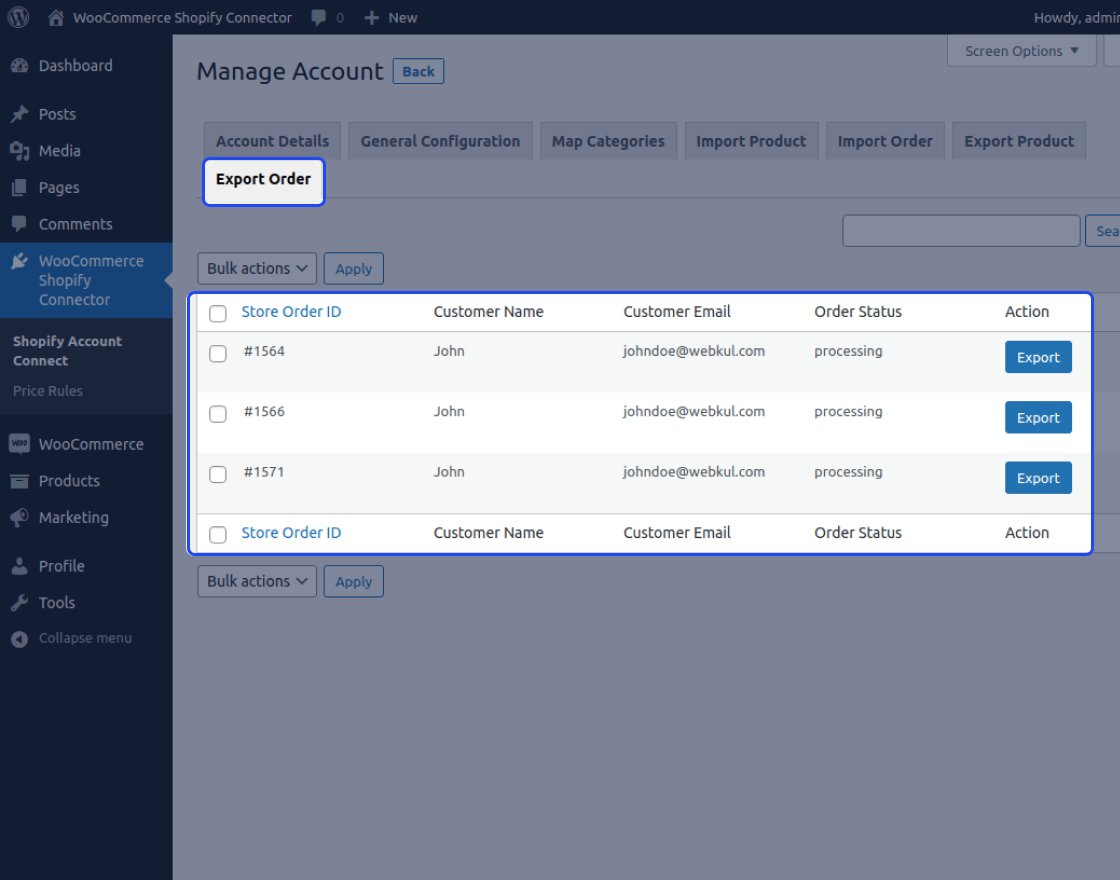Switch to the General Configuration tab
1120x880 pixels.
coord(440,141)
